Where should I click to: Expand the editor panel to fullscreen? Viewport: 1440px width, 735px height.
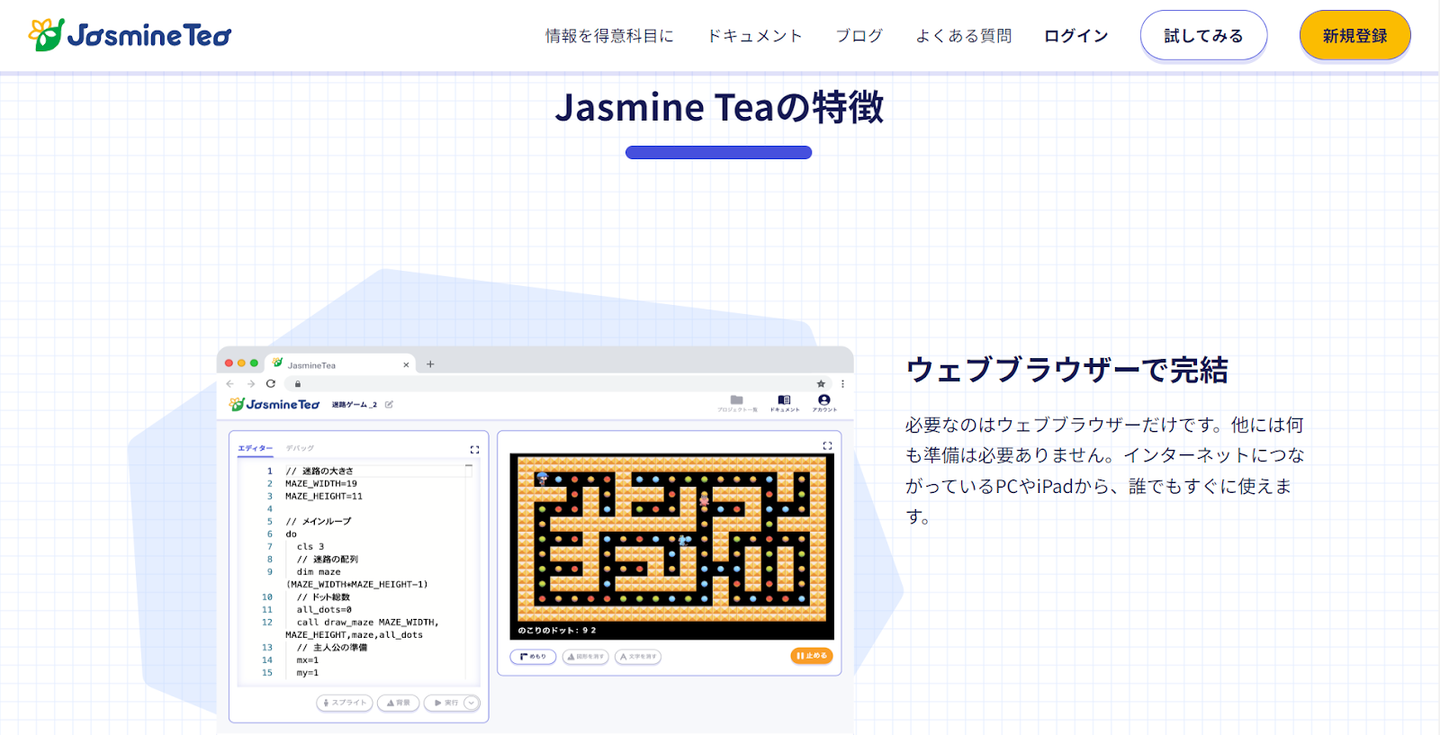tap(475, 450)
